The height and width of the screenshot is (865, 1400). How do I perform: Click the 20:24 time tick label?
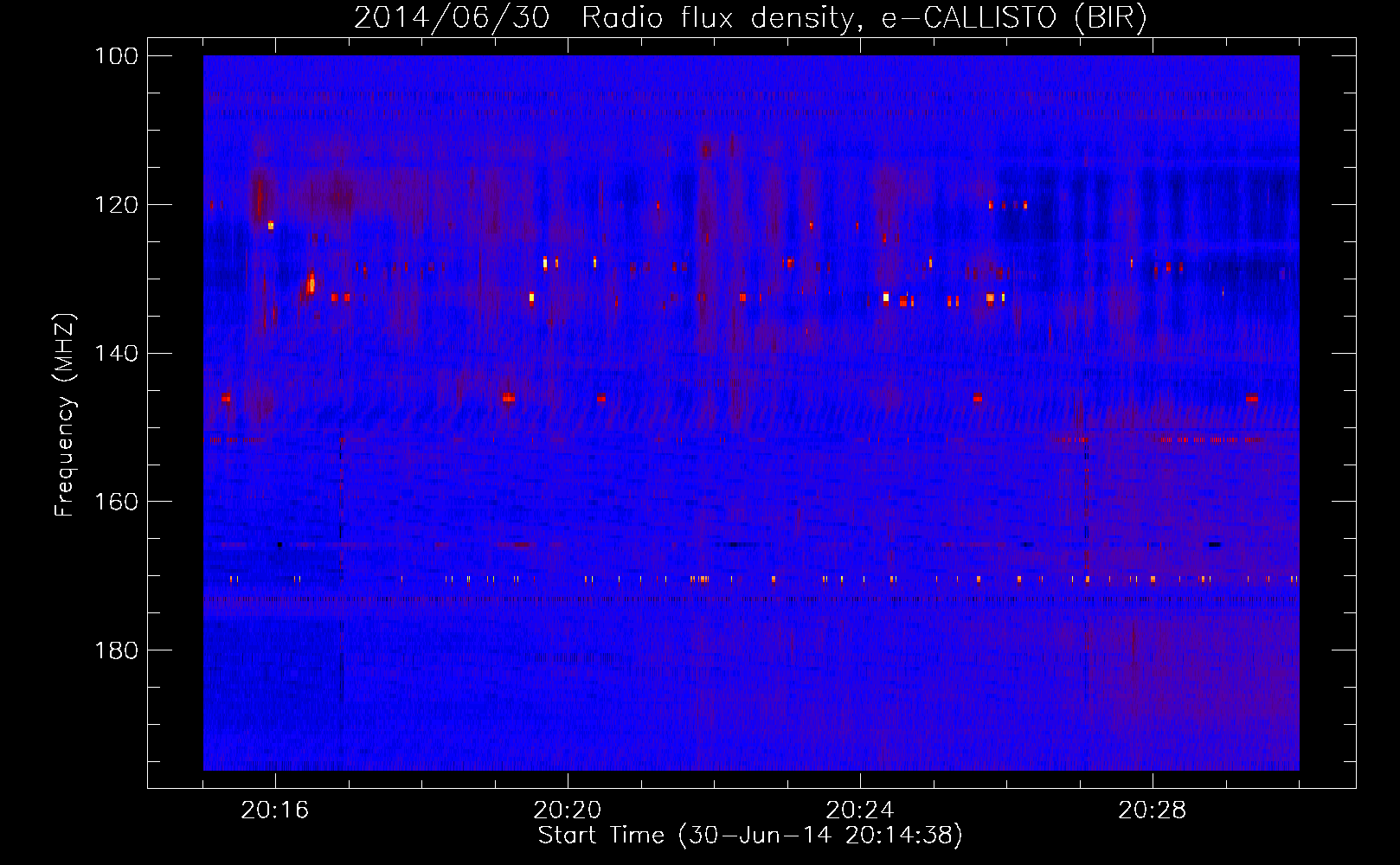860,811
